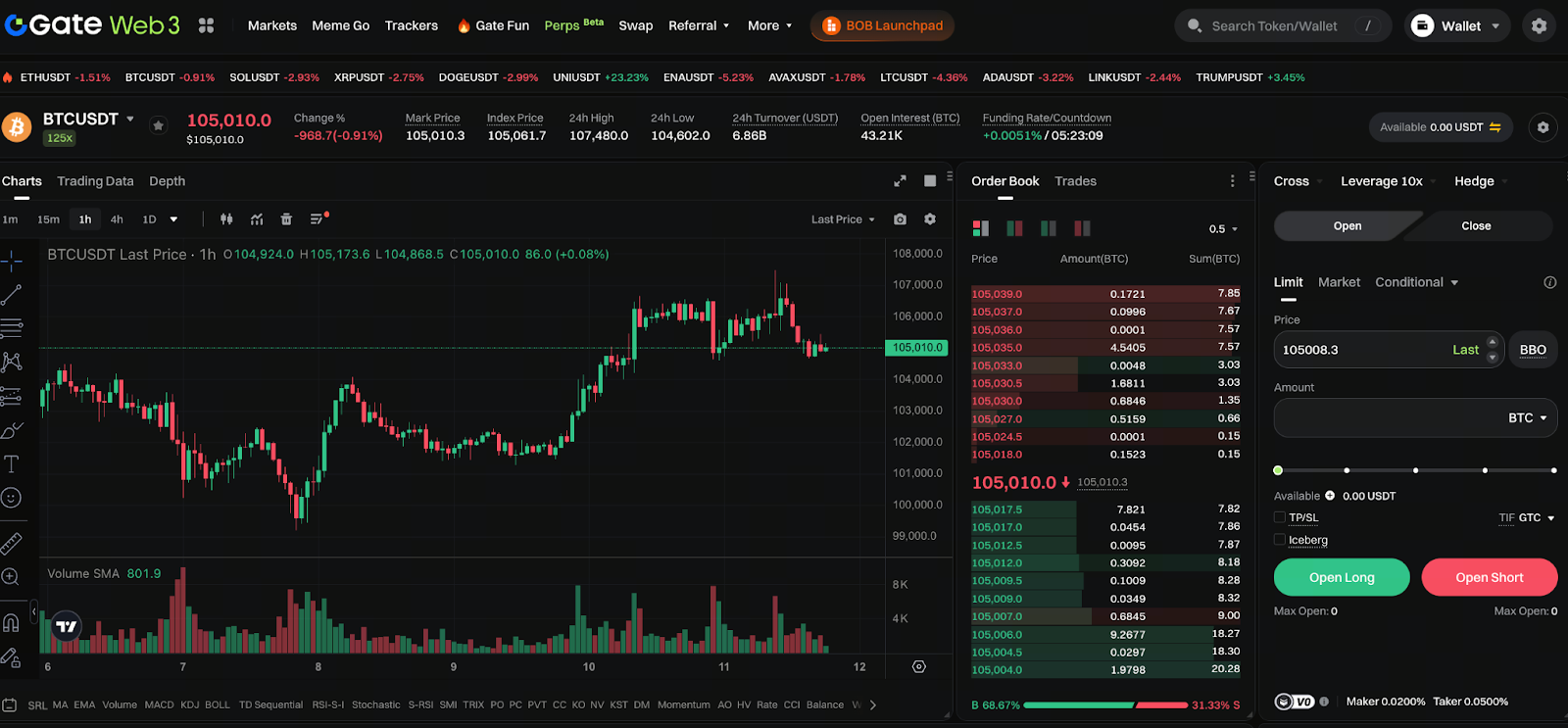Image resolution: width=1568 pixels, height=728 pixels.
Task: Open the emoji sticker tool
Action: (x=12, y=498)
